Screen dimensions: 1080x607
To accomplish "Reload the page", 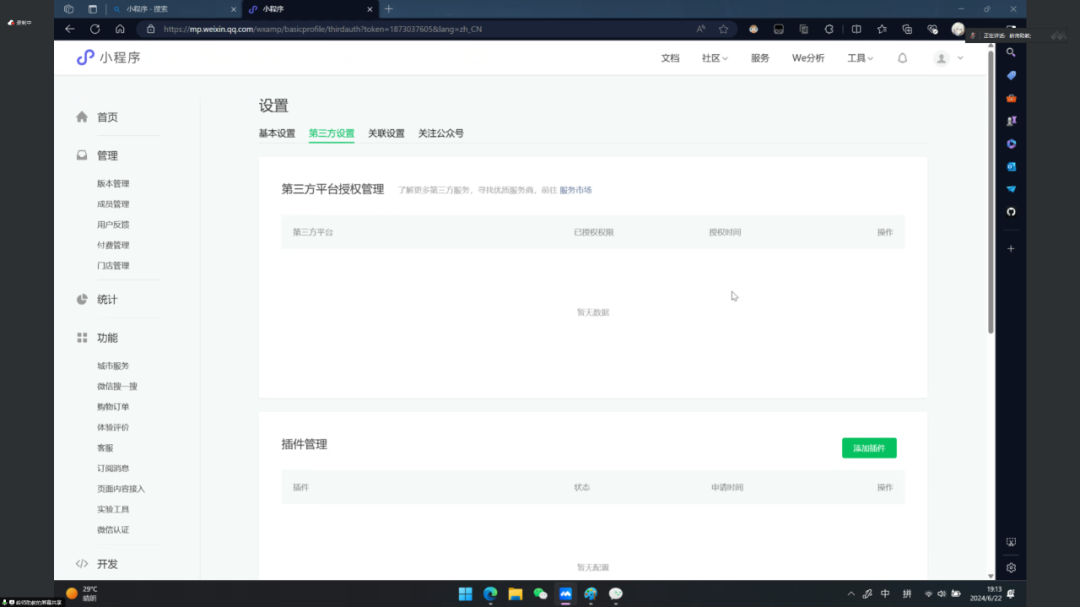I will (95, 29).
